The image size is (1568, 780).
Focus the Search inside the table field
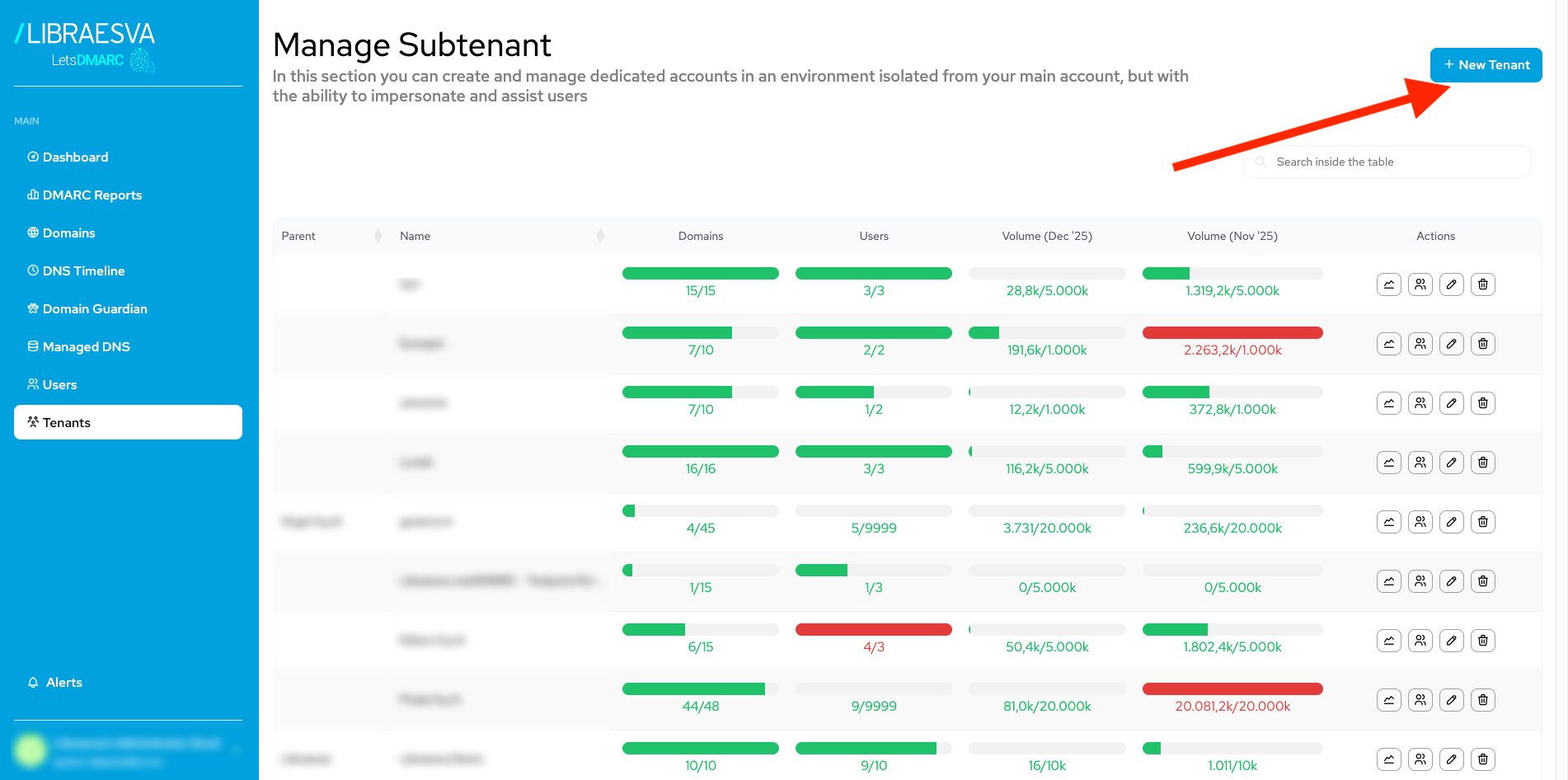coord(1387,162)
